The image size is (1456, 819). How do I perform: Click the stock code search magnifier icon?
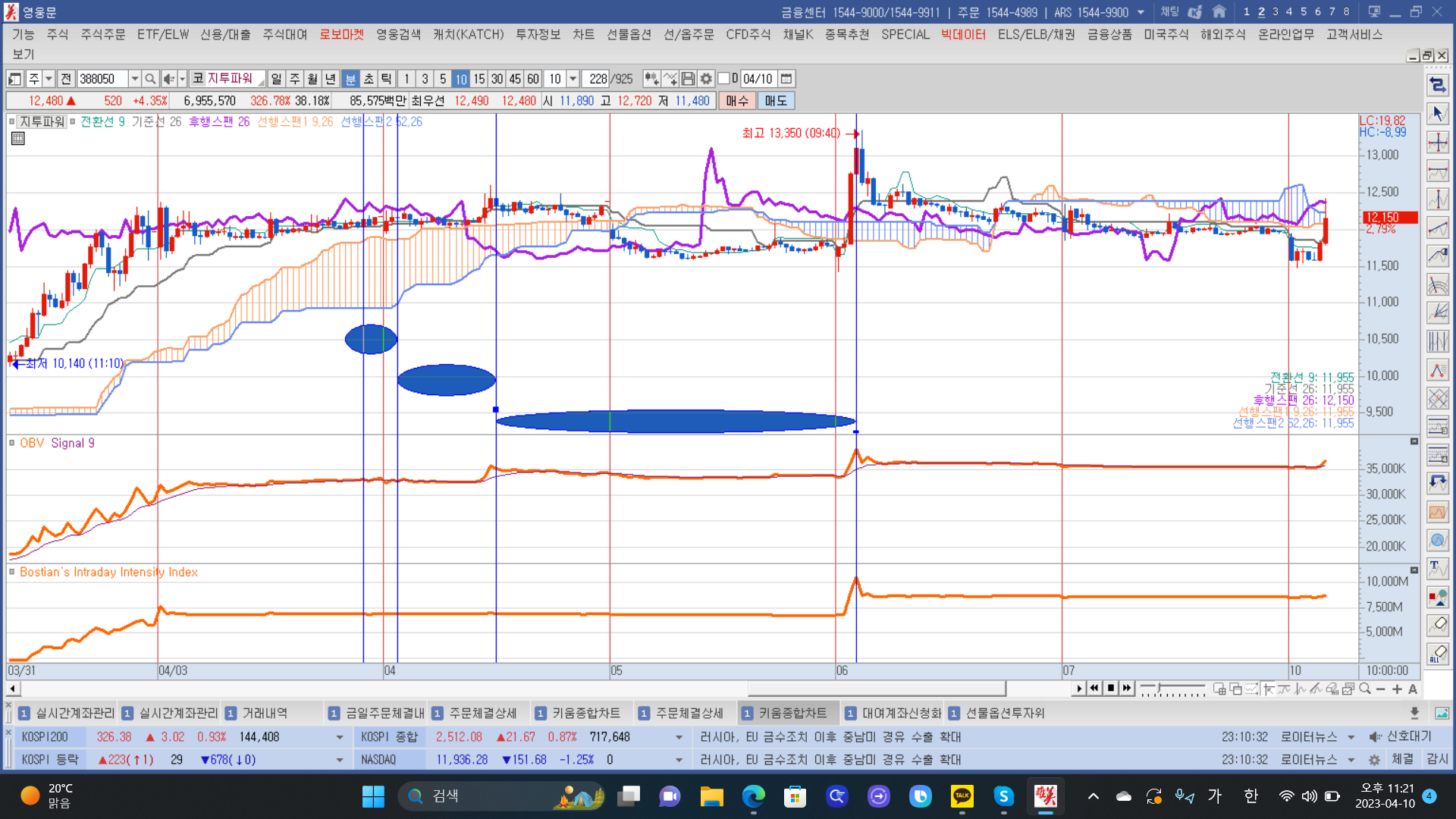point(150,79)
